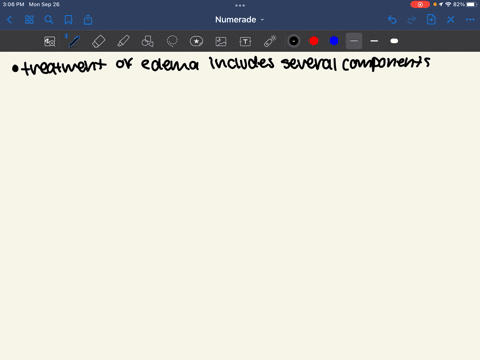Select the medium stroke width
This screenshot has height=360, width=480.
click(374, 41)
